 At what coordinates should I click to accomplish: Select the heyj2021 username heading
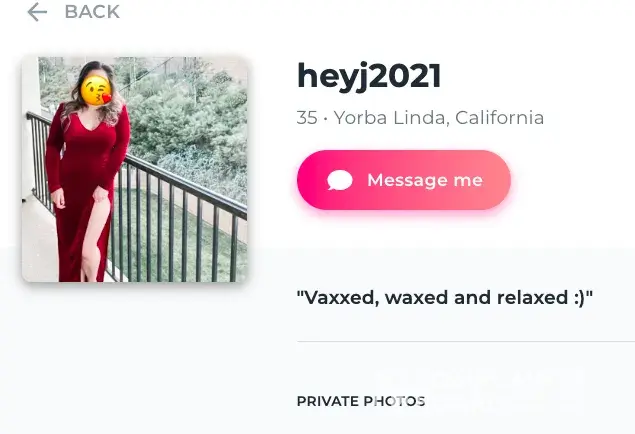click(369, 77)
